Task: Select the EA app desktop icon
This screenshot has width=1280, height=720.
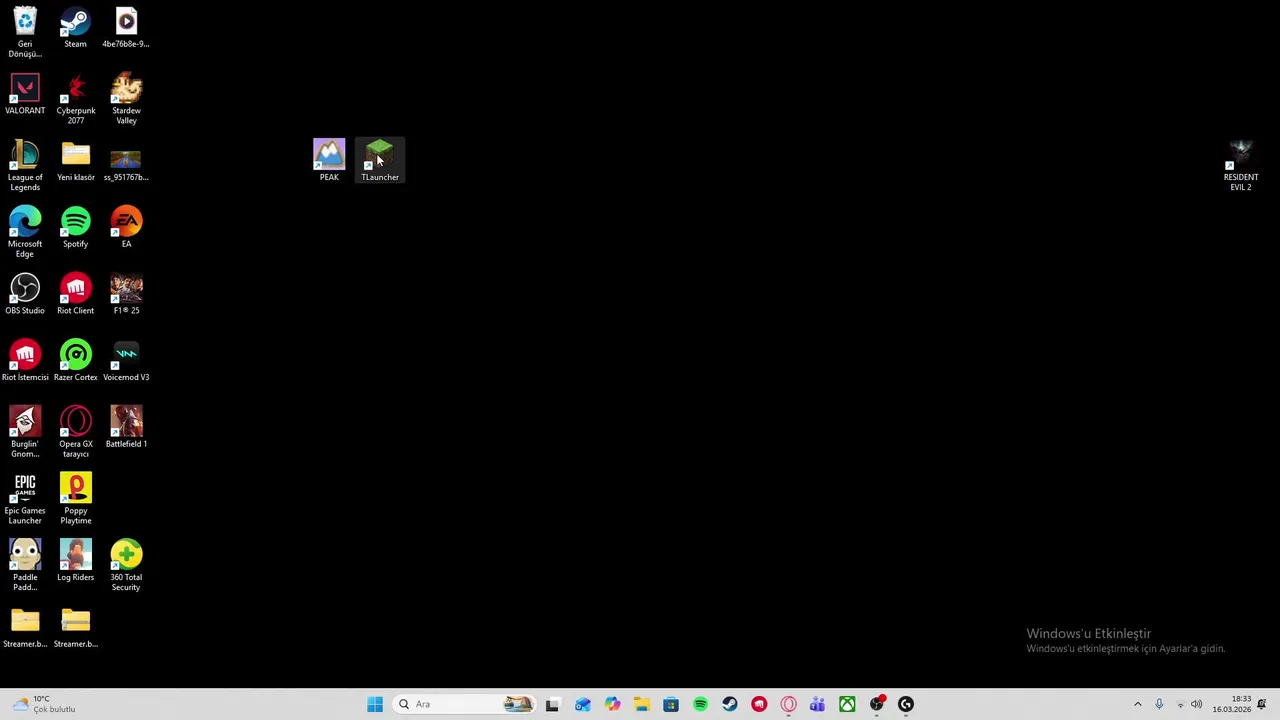Action: click(126, 227)
